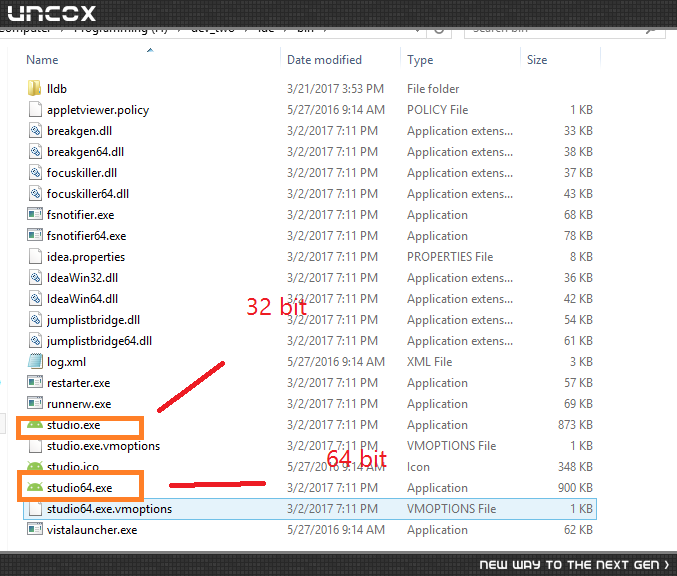Select file name jumplistbridge.dll
This screenshot has width=677, height=576.
pos(93,320)
